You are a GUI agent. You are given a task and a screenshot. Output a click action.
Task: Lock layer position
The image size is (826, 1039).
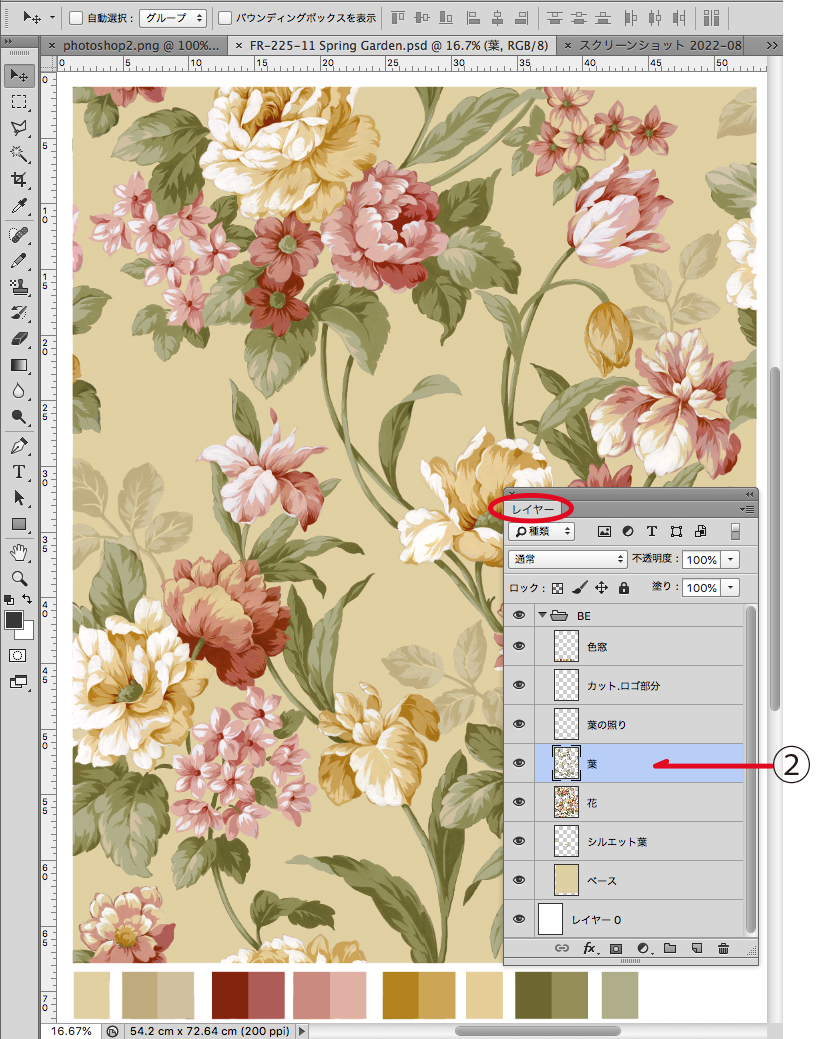(601, 588)
